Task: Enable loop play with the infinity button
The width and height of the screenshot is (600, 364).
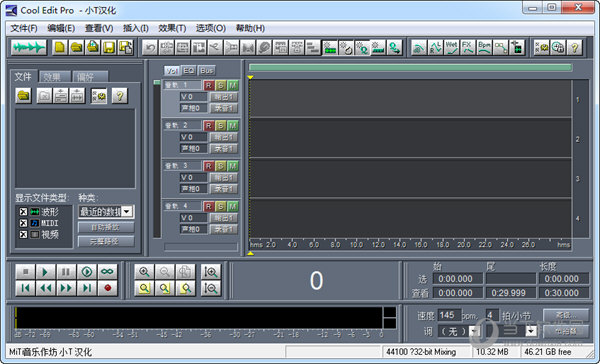Action: coord(107,272)
